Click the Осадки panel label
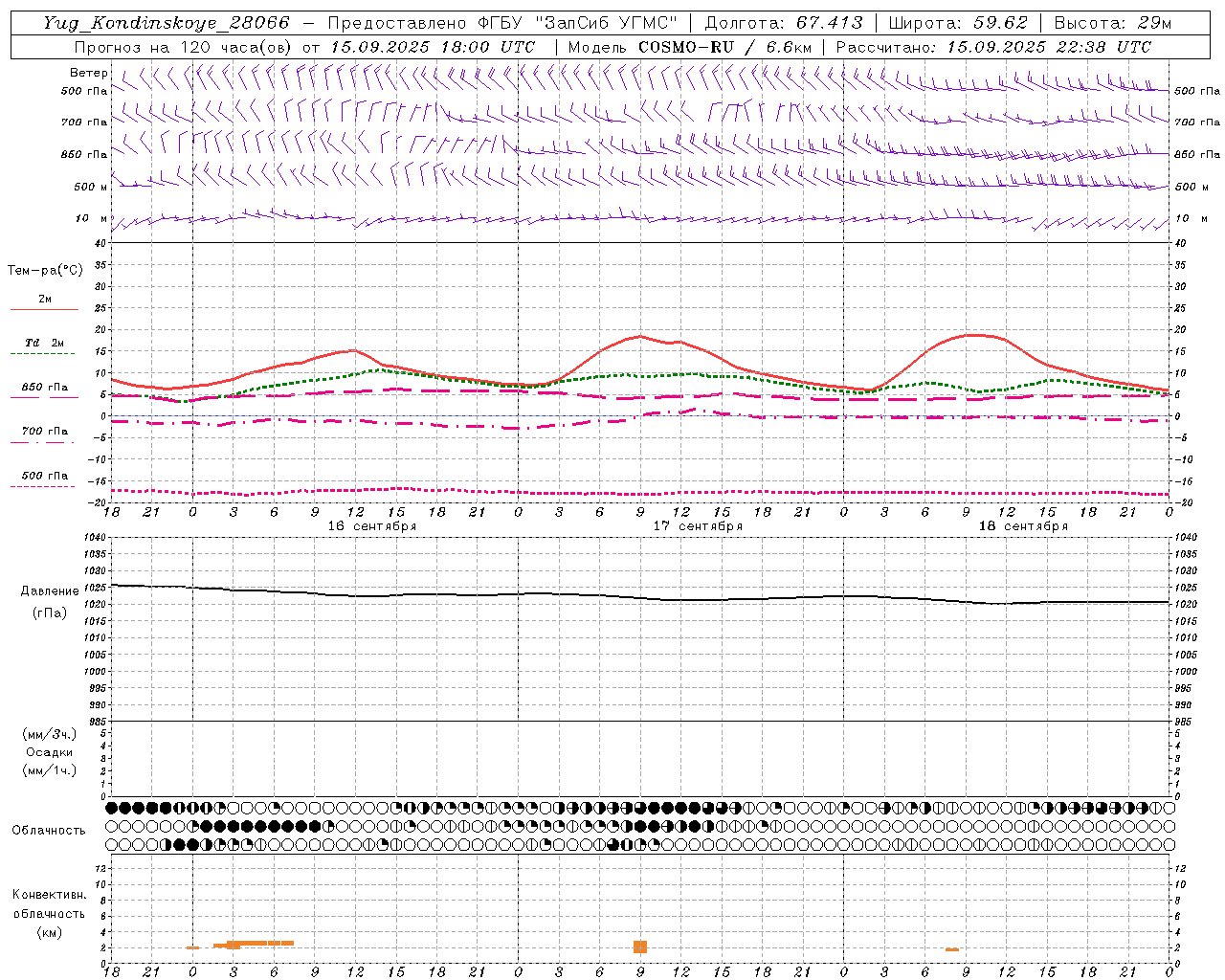The width and height of the screenshot is (1225, 980). (x=50, y=752)
